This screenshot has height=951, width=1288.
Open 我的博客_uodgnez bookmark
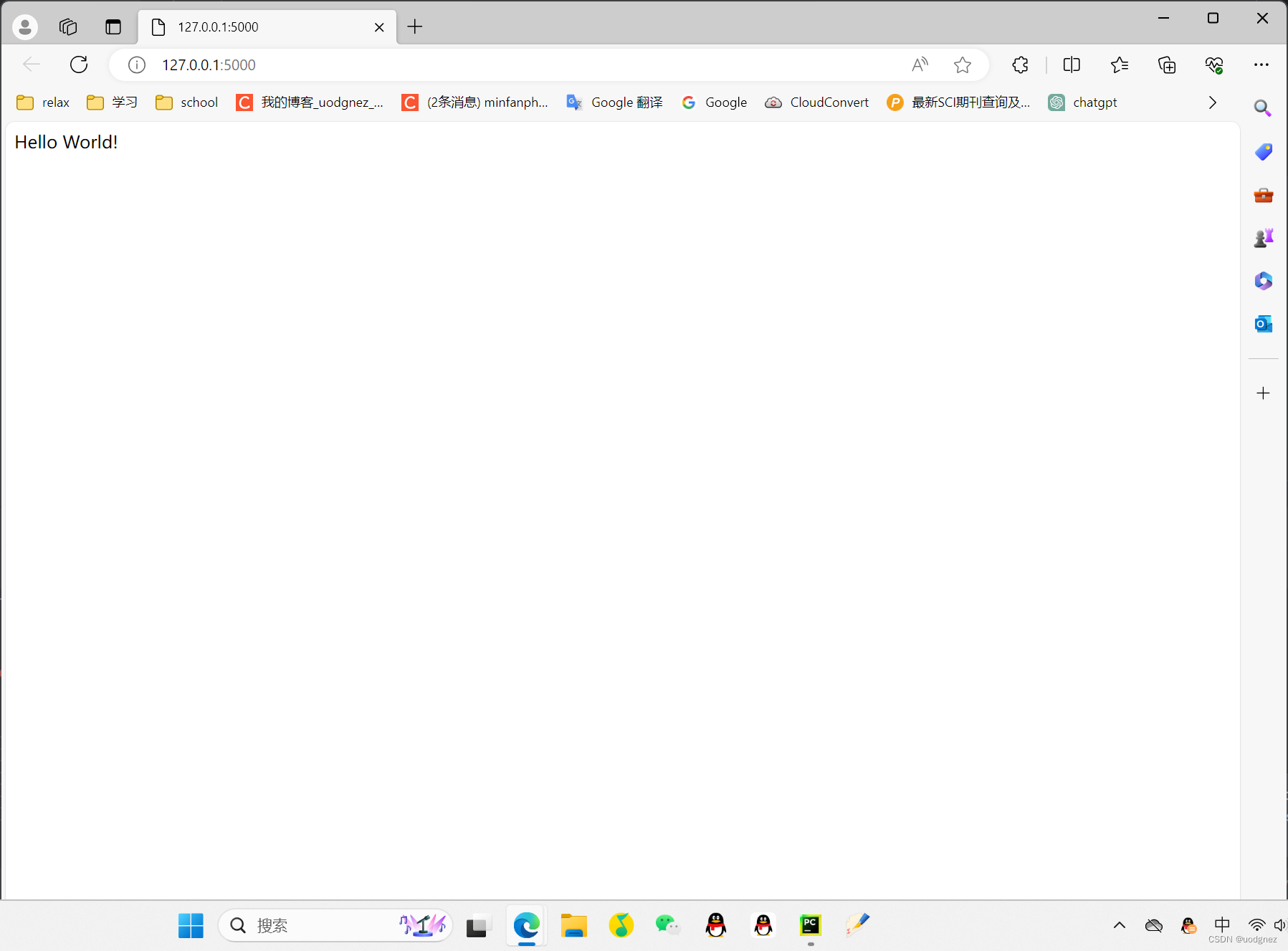tap(310, 102)
